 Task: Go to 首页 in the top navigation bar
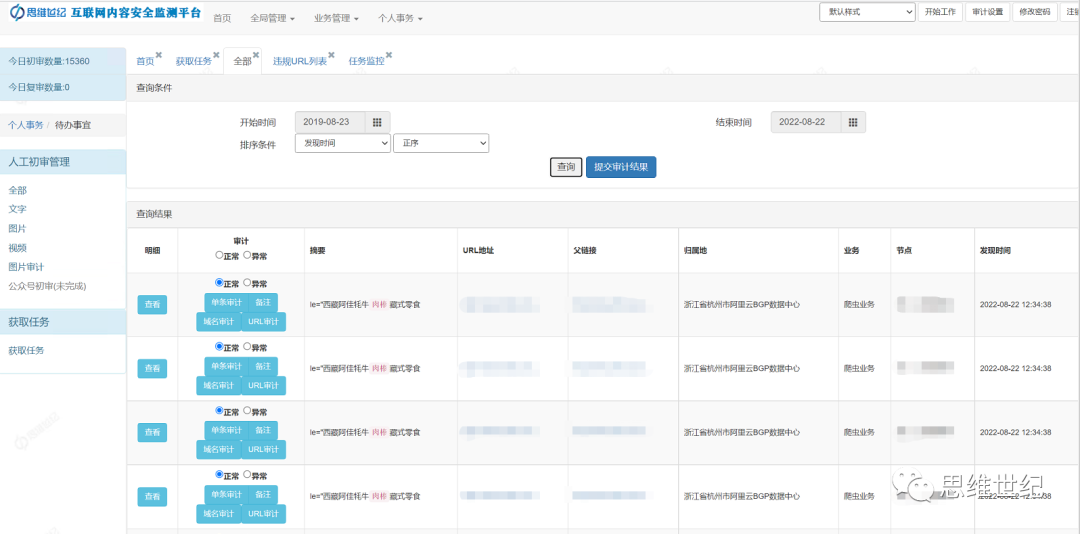point(222,19)
